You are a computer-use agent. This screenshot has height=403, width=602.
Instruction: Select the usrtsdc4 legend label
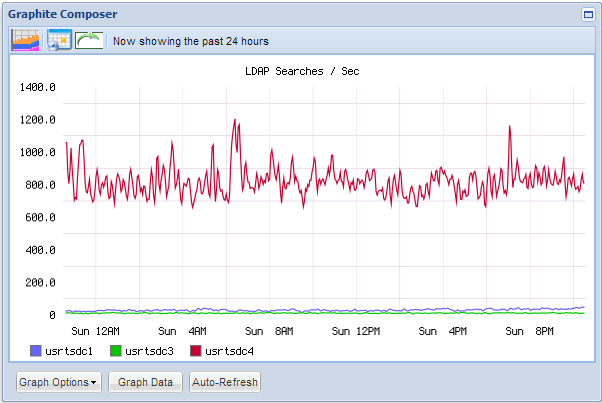coord(229,351)
